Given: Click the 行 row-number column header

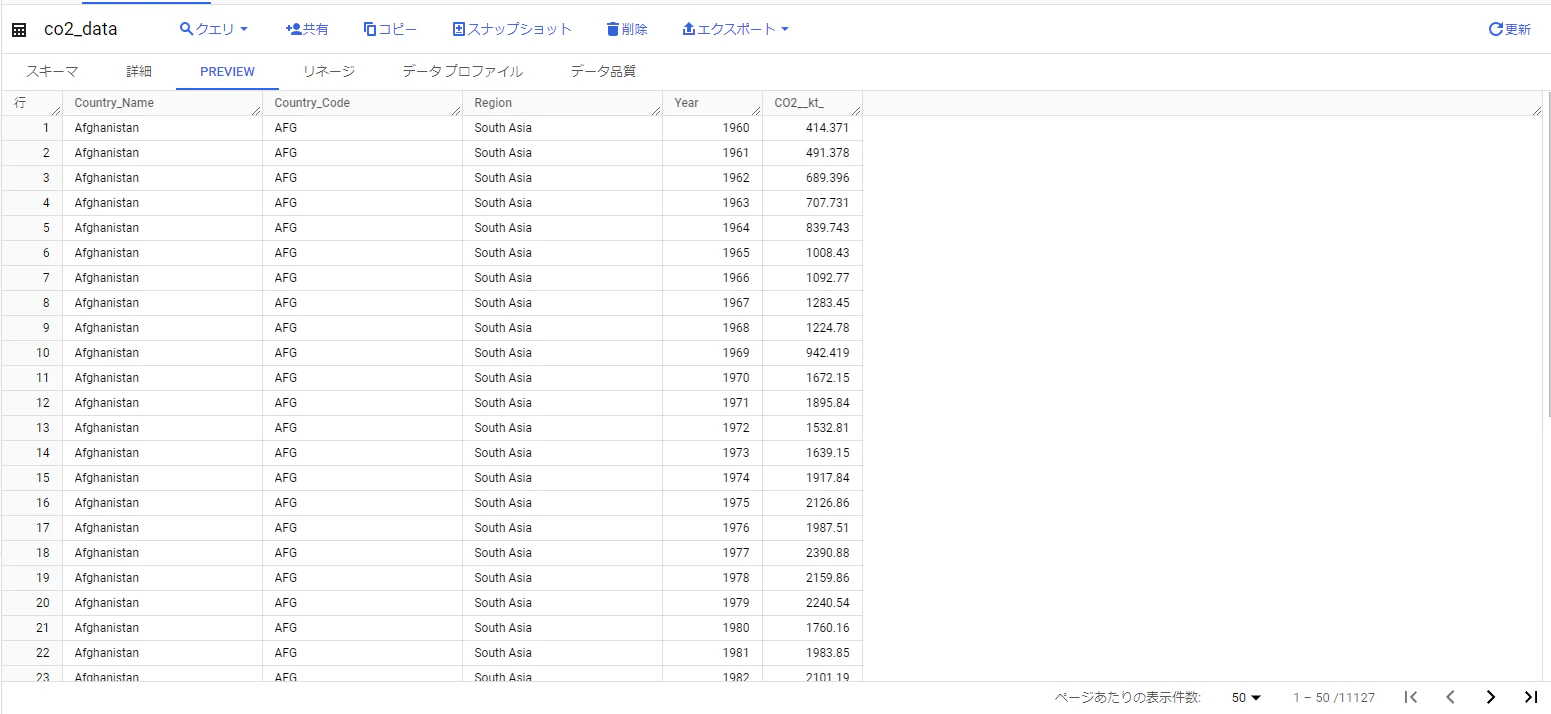Looking at the screenshot, I should click(32, 103).
